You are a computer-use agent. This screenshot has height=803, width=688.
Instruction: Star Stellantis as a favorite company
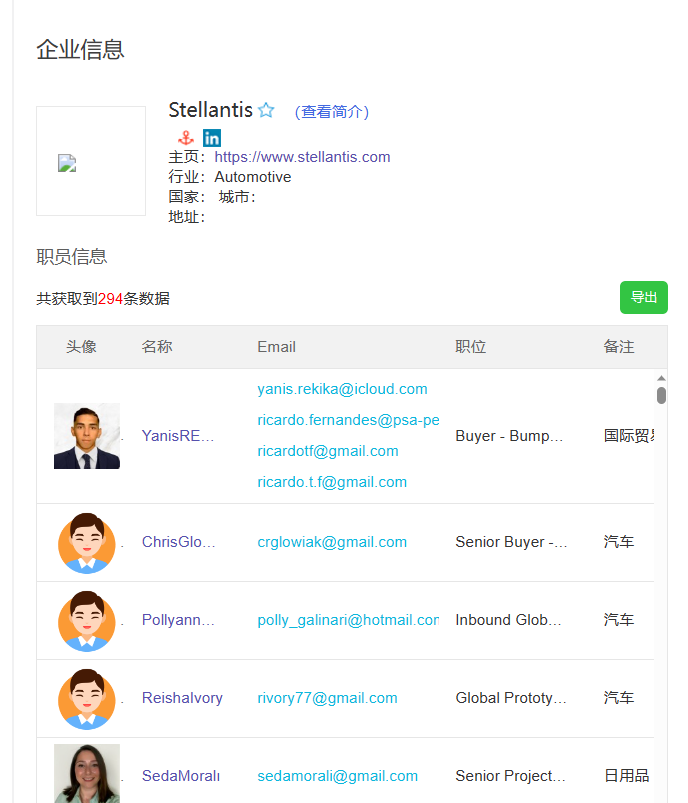tap(266, 110)
